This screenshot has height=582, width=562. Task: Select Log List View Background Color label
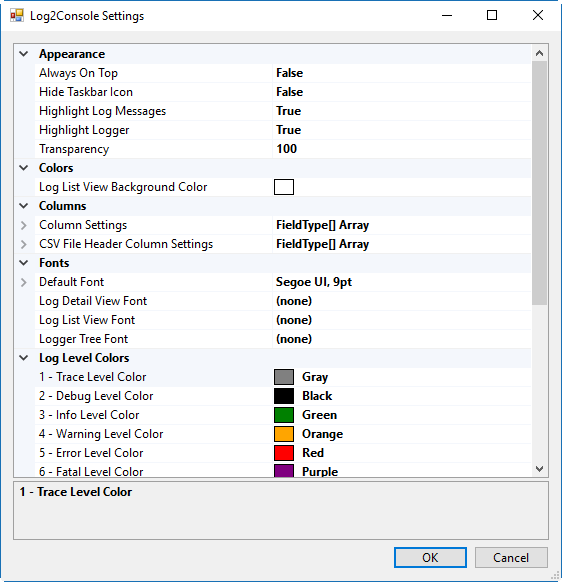123,187
